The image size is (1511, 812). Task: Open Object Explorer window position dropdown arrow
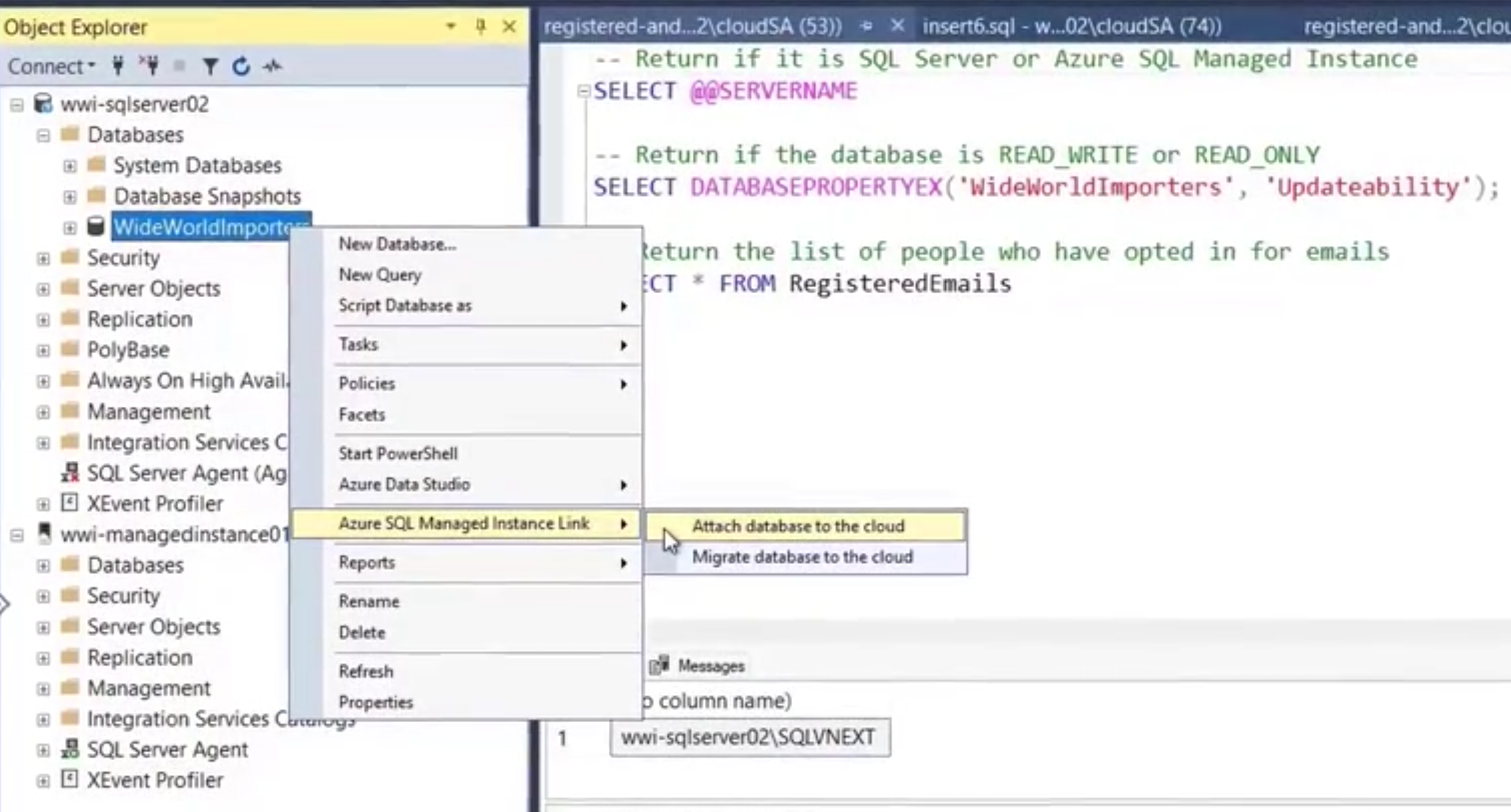coord(451,27)
